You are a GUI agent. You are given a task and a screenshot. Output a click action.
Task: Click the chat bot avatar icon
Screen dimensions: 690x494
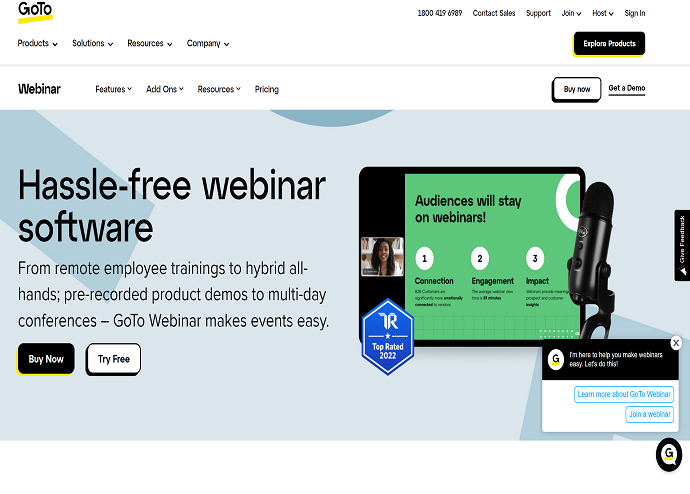(556, 359)
